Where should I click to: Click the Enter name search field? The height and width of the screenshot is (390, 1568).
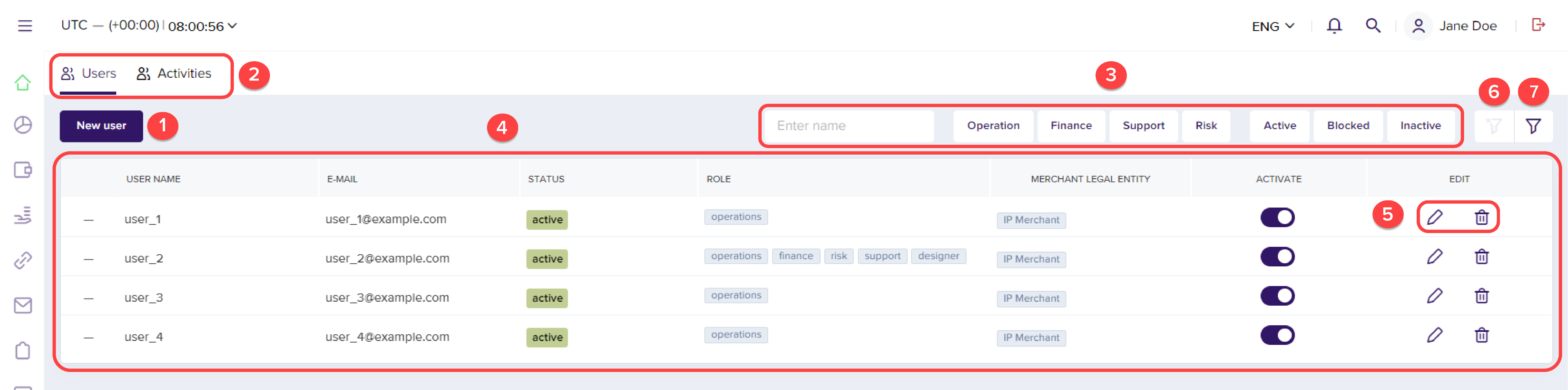(x=849, y=126)
